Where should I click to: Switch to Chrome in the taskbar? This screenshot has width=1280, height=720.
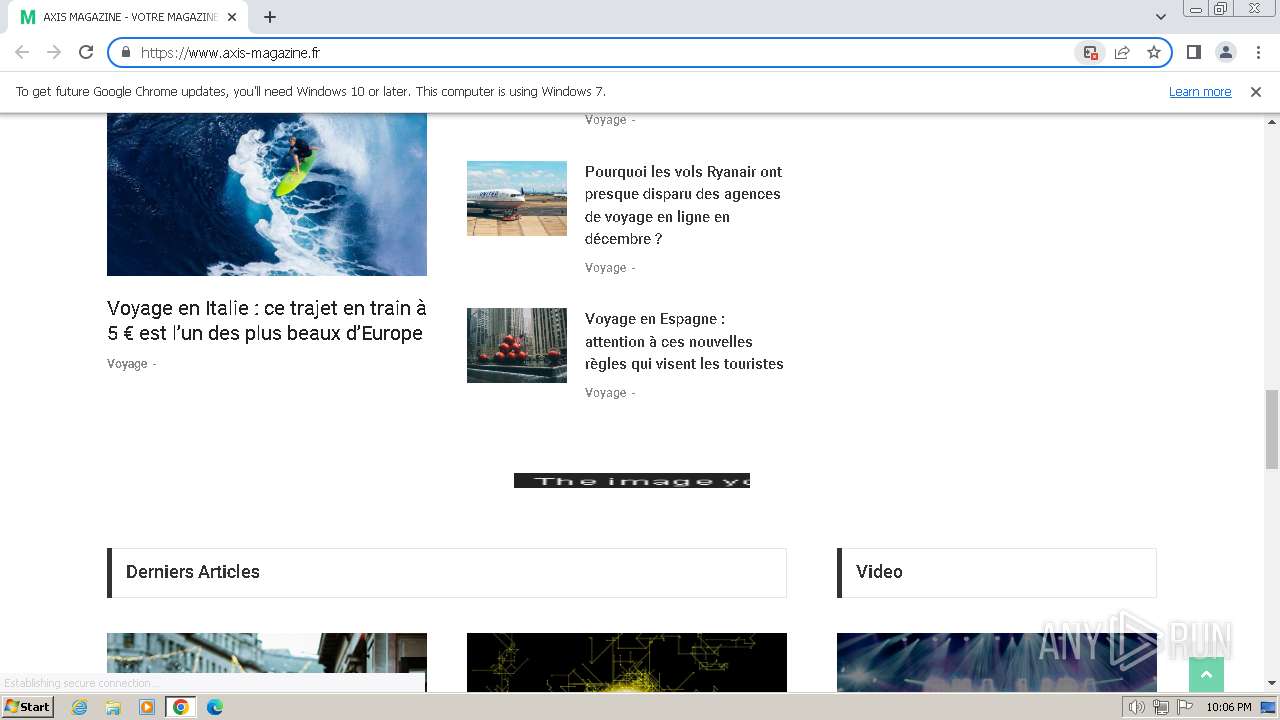181,707
